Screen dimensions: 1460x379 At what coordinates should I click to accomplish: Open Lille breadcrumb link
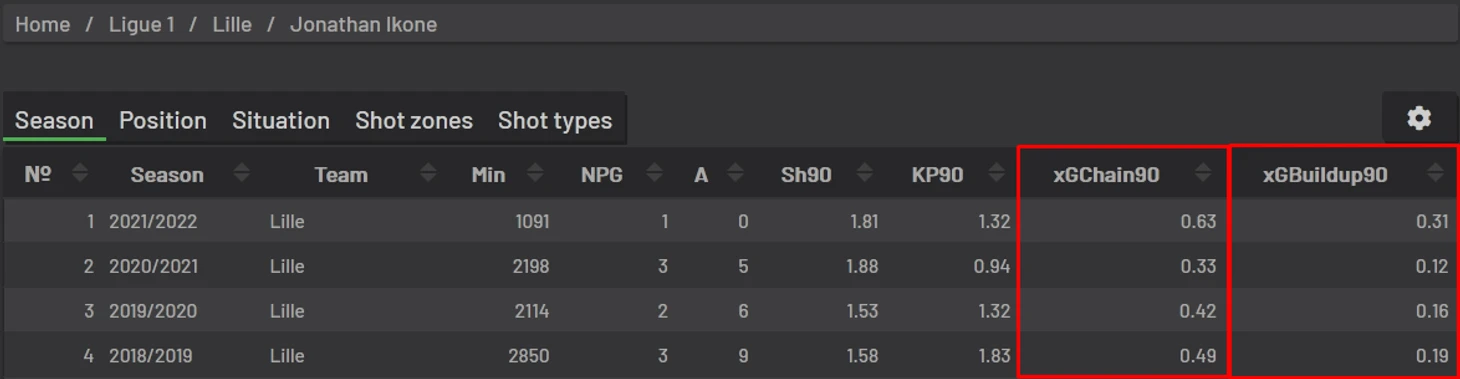(x=232, y=24)
